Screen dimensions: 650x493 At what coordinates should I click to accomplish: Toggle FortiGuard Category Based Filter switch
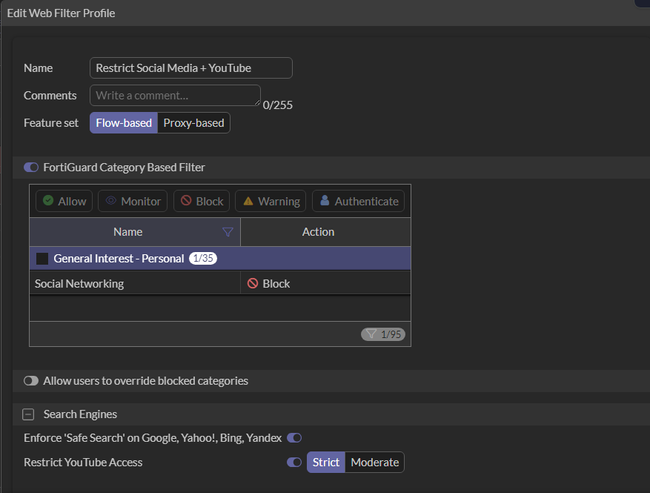tap(31, 167)
